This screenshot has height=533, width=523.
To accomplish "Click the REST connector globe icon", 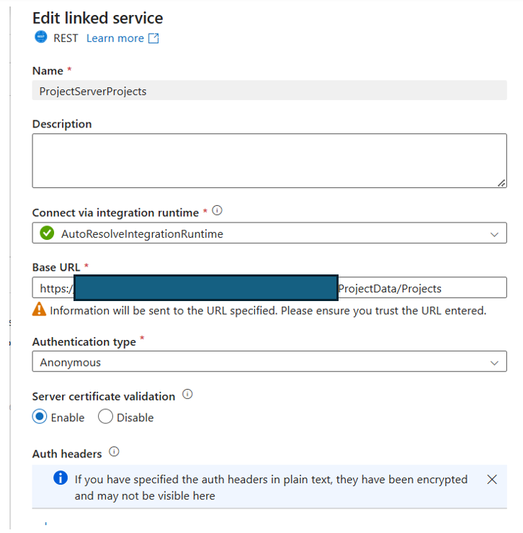I will pos(41,37).
